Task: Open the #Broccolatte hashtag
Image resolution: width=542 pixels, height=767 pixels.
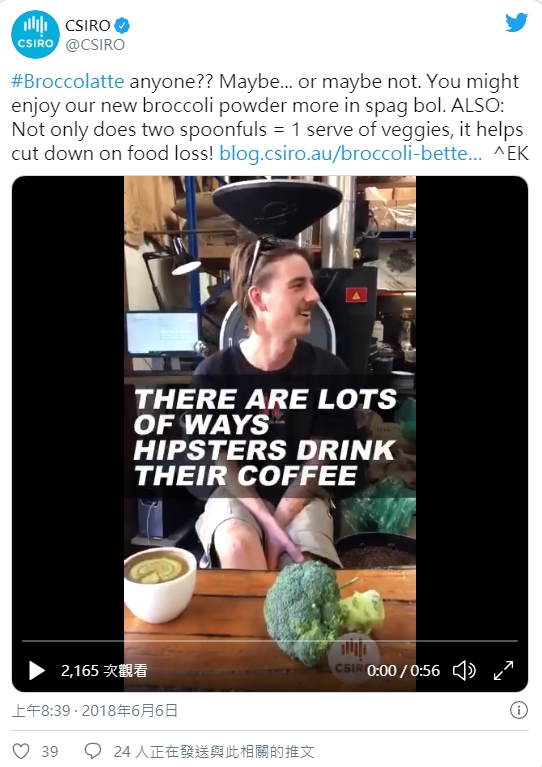Action: click(x=68, y=81)
